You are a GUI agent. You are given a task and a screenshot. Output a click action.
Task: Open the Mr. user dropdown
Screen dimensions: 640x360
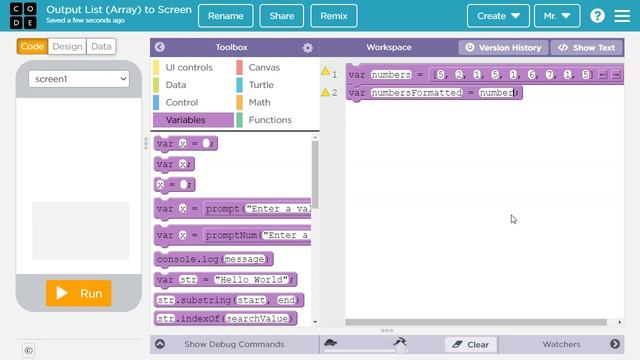click(x=557, y=16)
